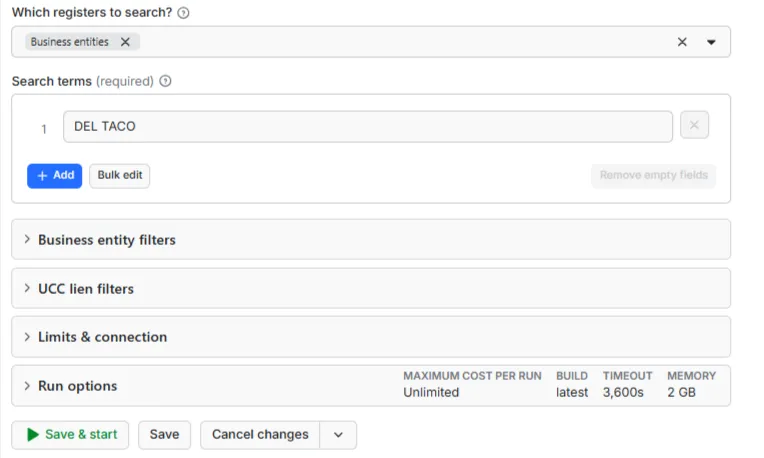Clear all selected registers
The width and height of the screenshot is (764, 458).
pyautogui.click(x=682, y=42)
